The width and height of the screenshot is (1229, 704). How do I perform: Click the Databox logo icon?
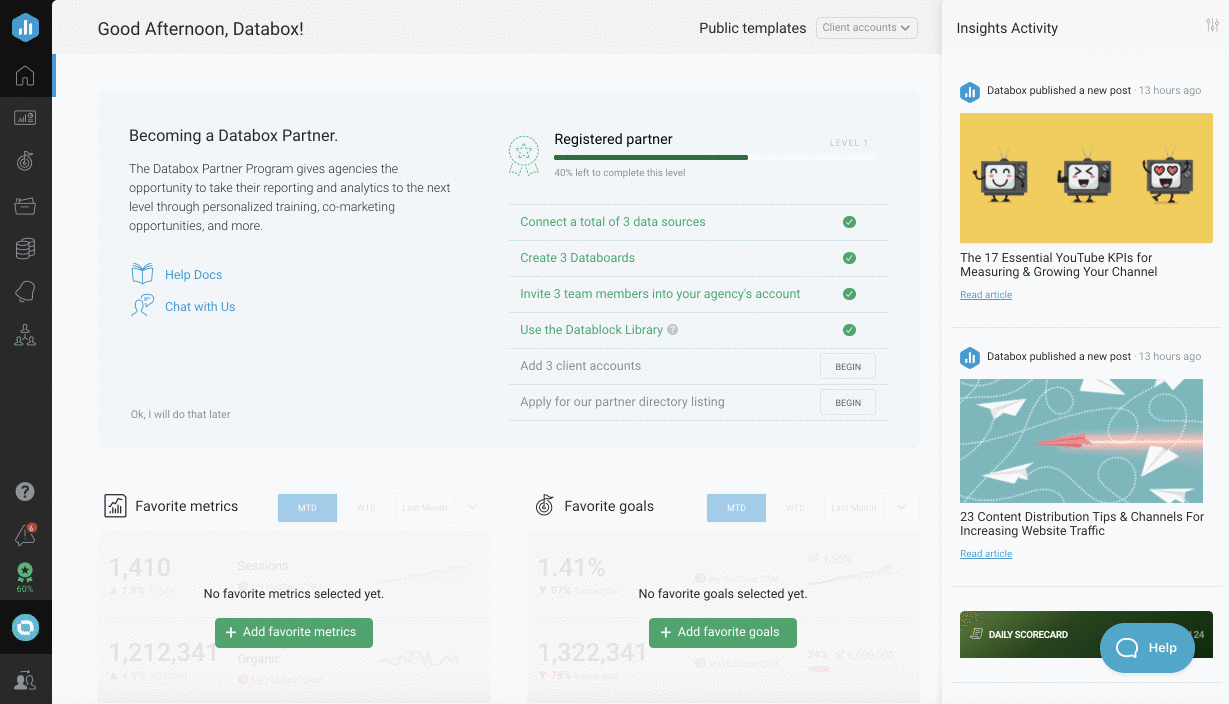[x=25, y=28]
